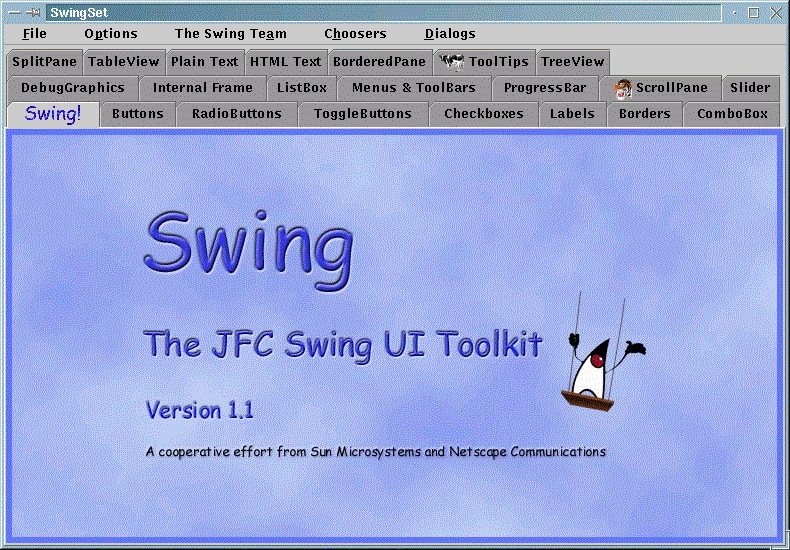This screenshot has height=550, width=790.
Task: Go to the ToggleButtons tab
Action: point(362,114)
